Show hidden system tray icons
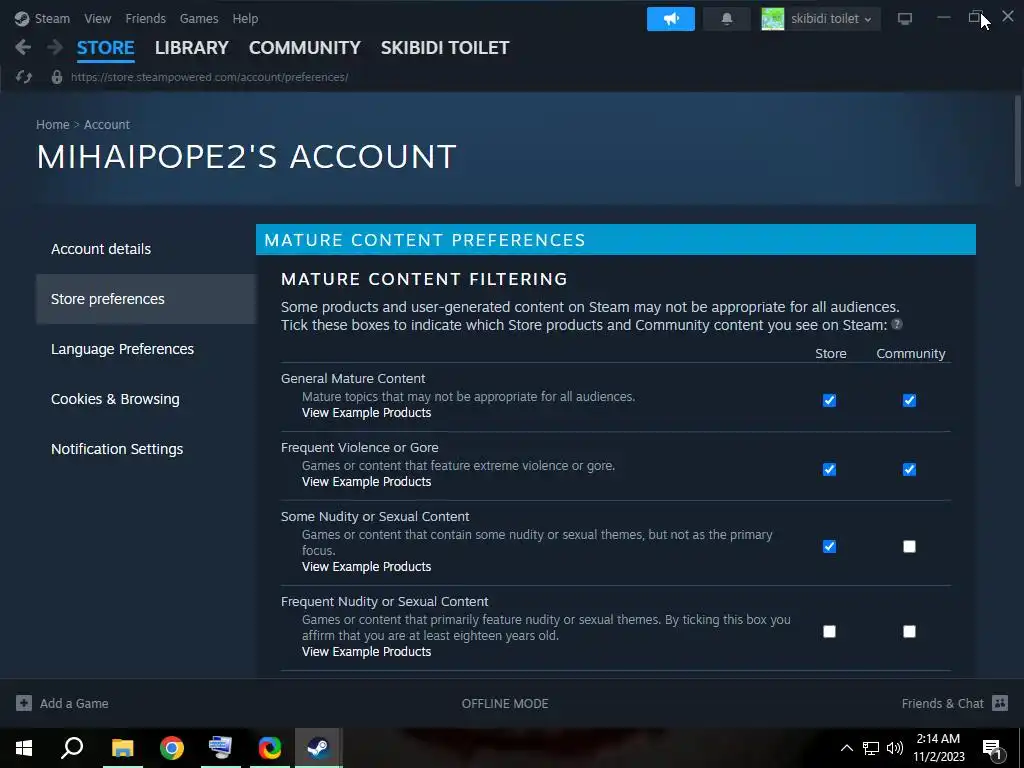 pos(846,748)
